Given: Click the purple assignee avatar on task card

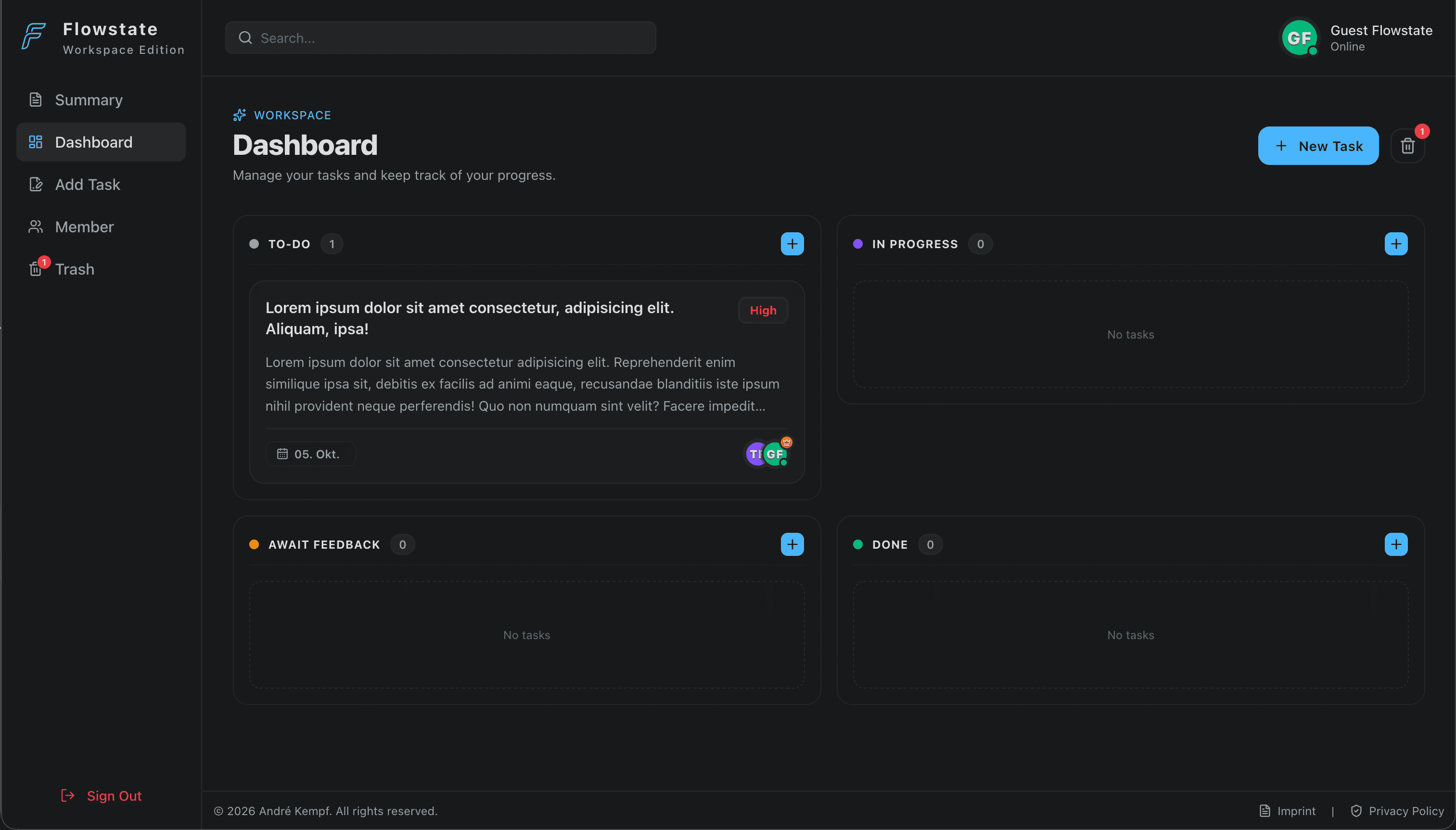Looking at the screenshot, I should tap(754, 454).
